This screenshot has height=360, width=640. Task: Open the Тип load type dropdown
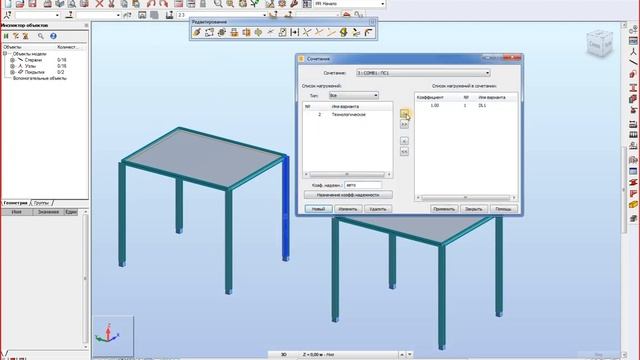pos(353,96)
